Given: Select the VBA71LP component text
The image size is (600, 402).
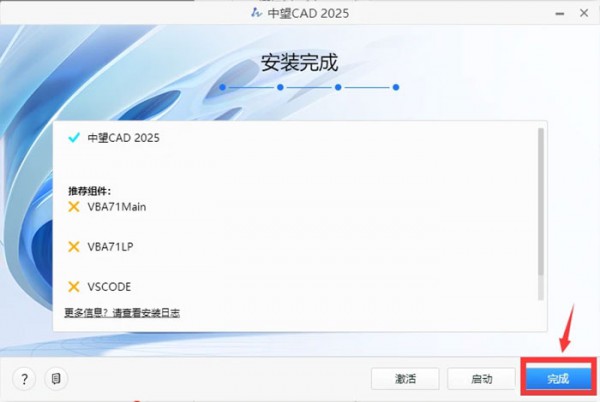Looking at the screenshot, I should (x=110, y=247).
